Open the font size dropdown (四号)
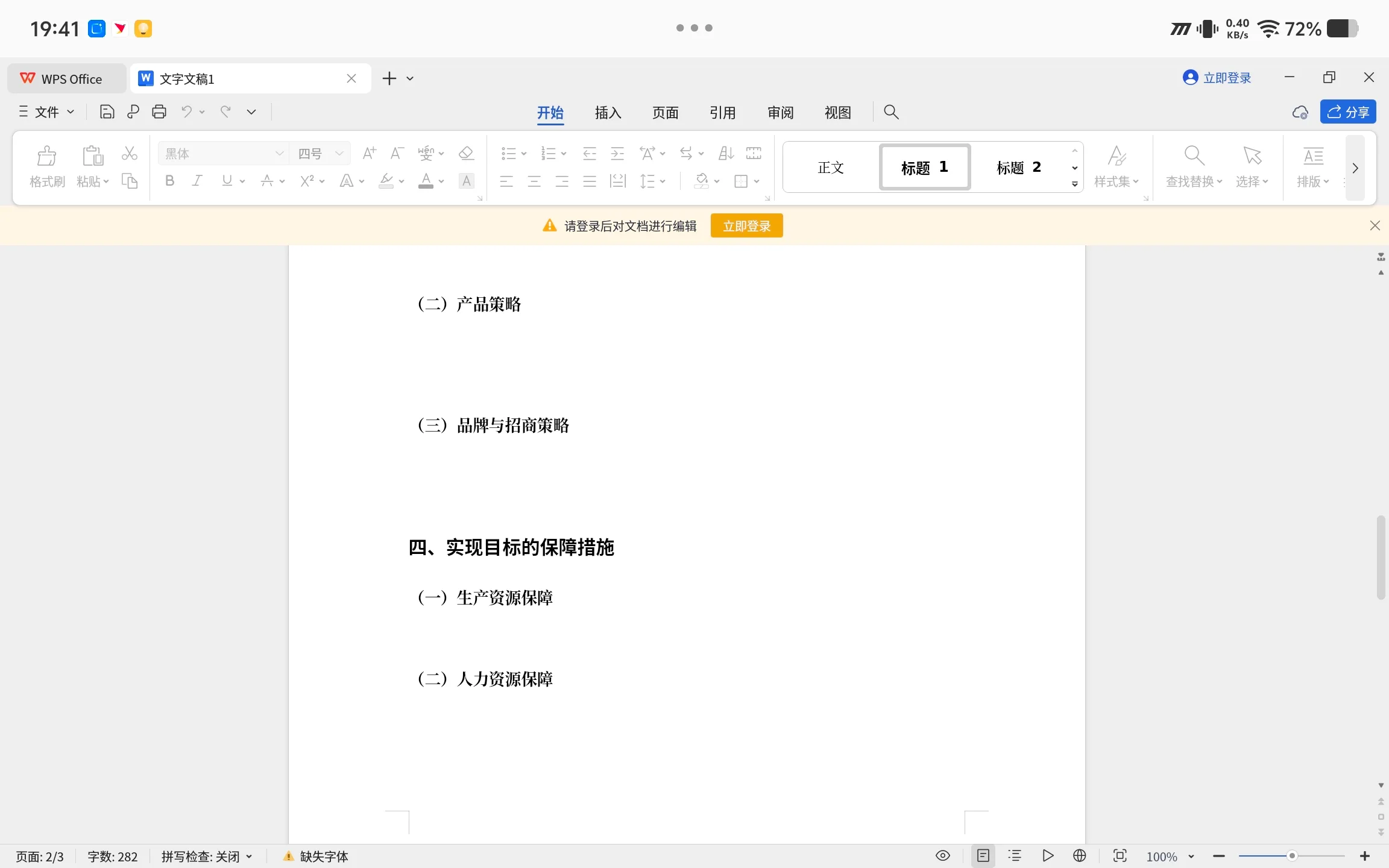The width and height of the screenshot is (1389, 868). 339,154
